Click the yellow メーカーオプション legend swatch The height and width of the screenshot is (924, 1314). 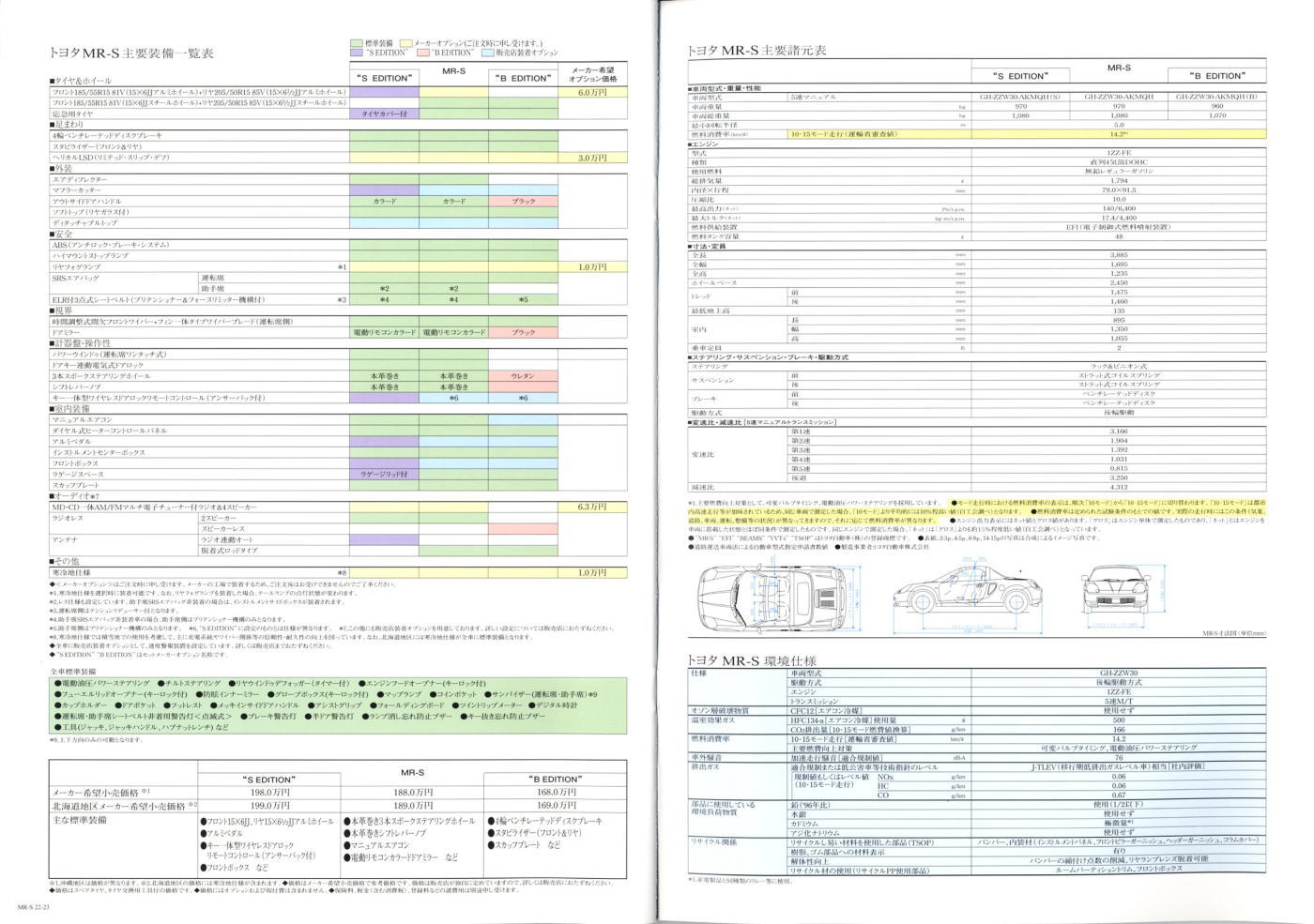pyautogui.click(x=405, y=43)
